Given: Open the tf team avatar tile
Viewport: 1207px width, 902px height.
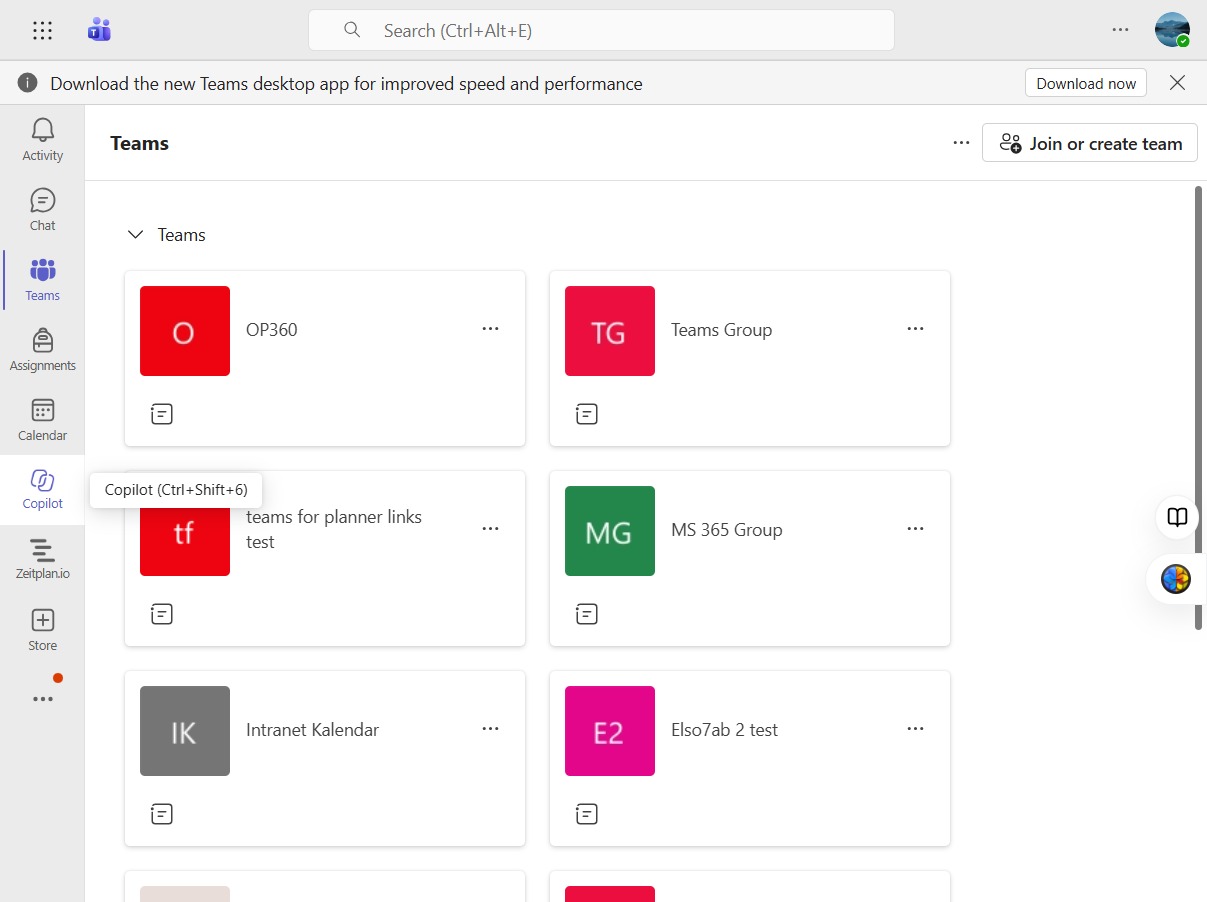Looking at the screenshot, I should coord(185,541).
